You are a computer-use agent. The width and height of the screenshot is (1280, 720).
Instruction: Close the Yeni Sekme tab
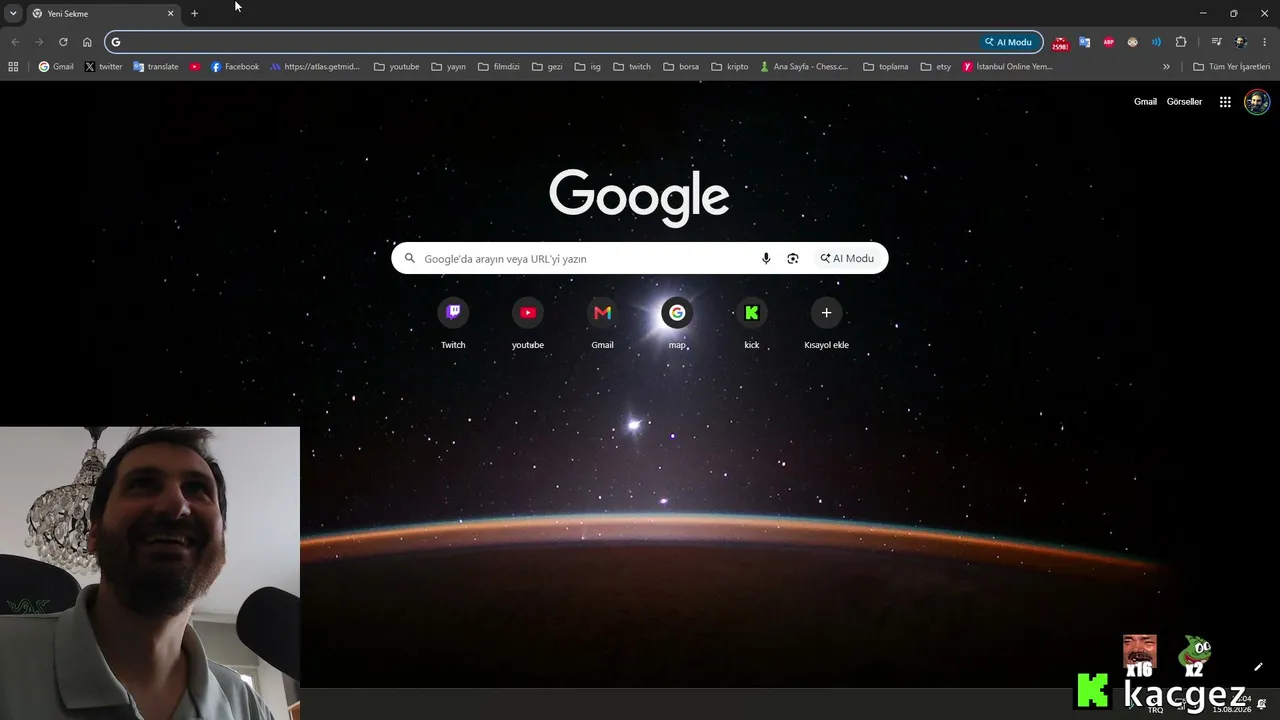170,14
